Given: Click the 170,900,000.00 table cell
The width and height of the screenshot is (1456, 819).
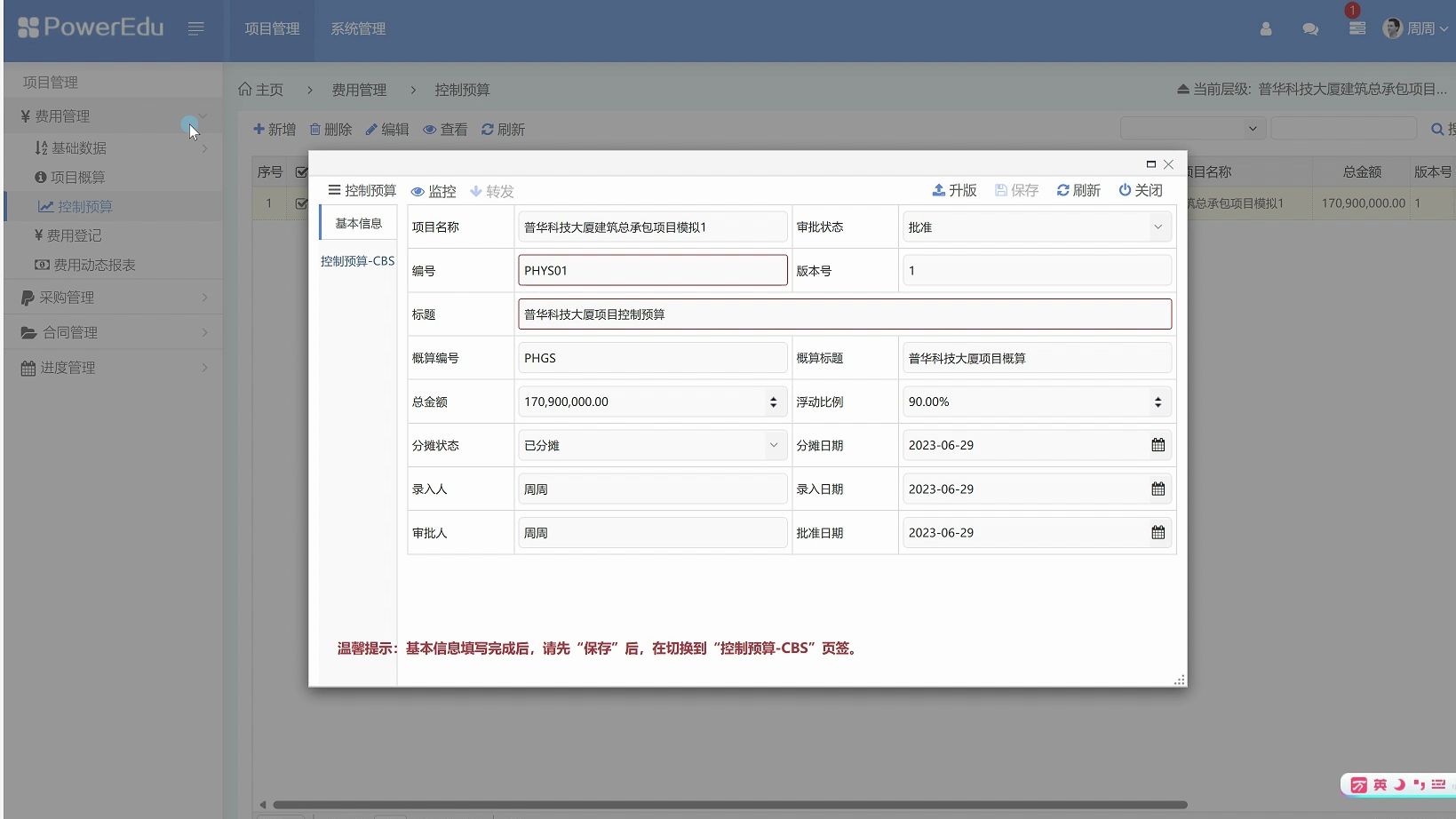Looking at the screenshot, I should pos(1363,203).
